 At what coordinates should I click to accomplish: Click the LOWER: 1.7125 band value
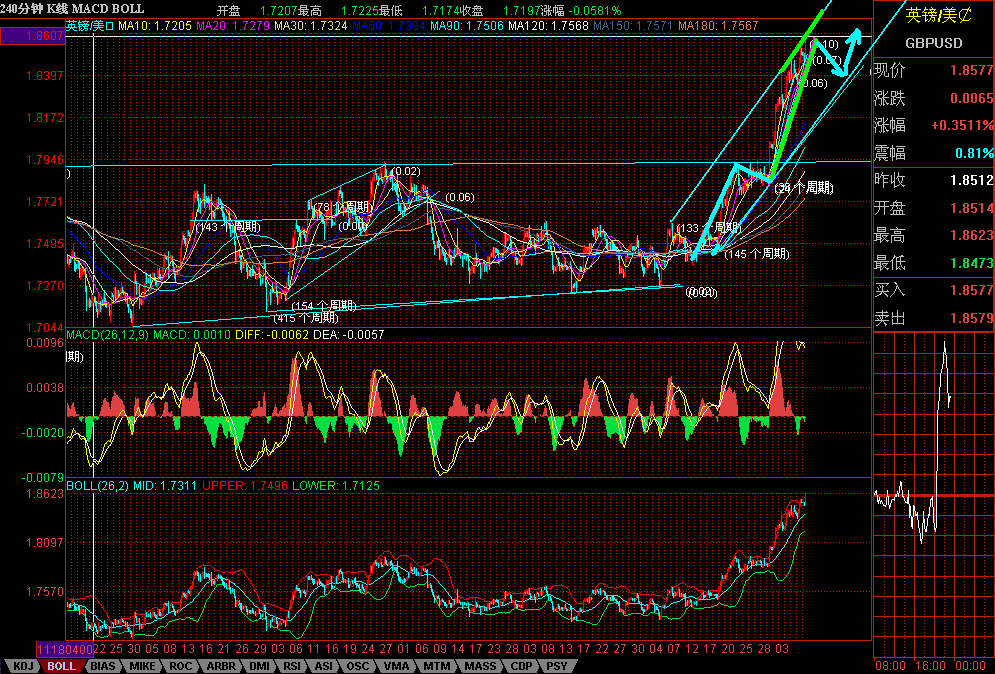pos(336,486)
